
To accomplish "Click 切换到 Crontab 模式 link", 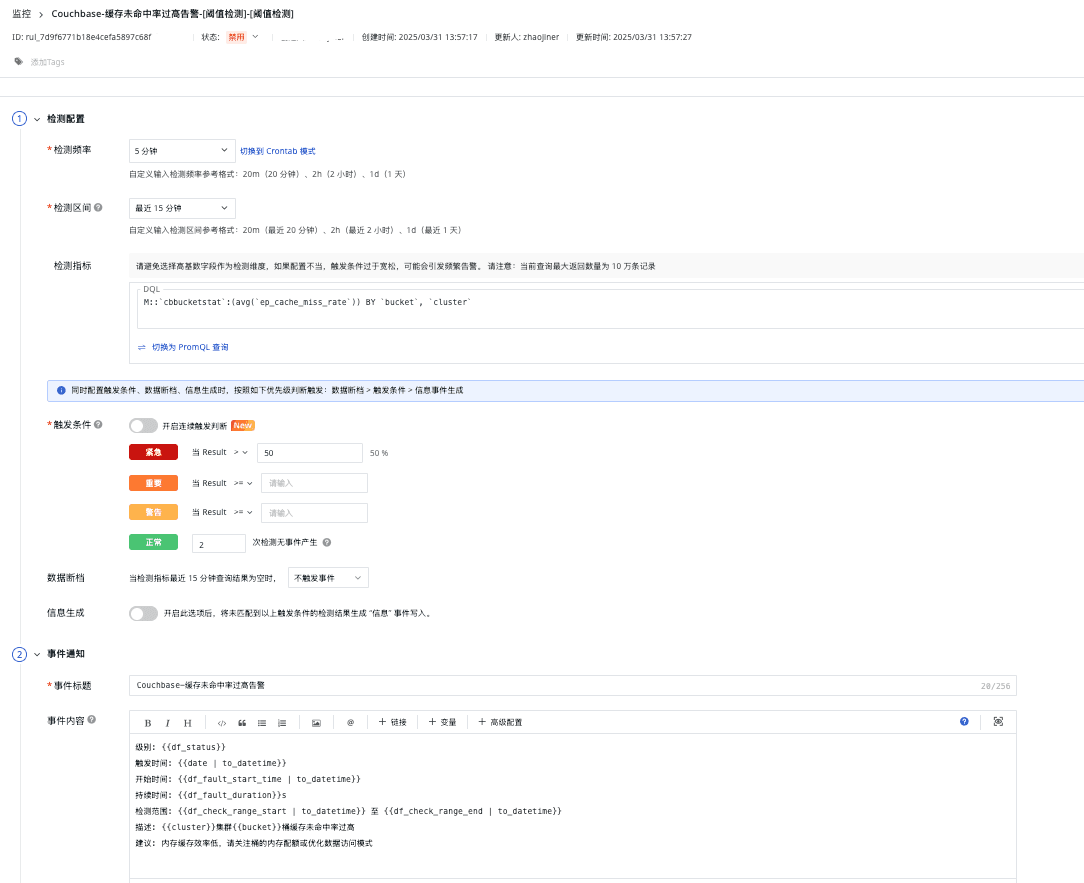I will point(278,151).
